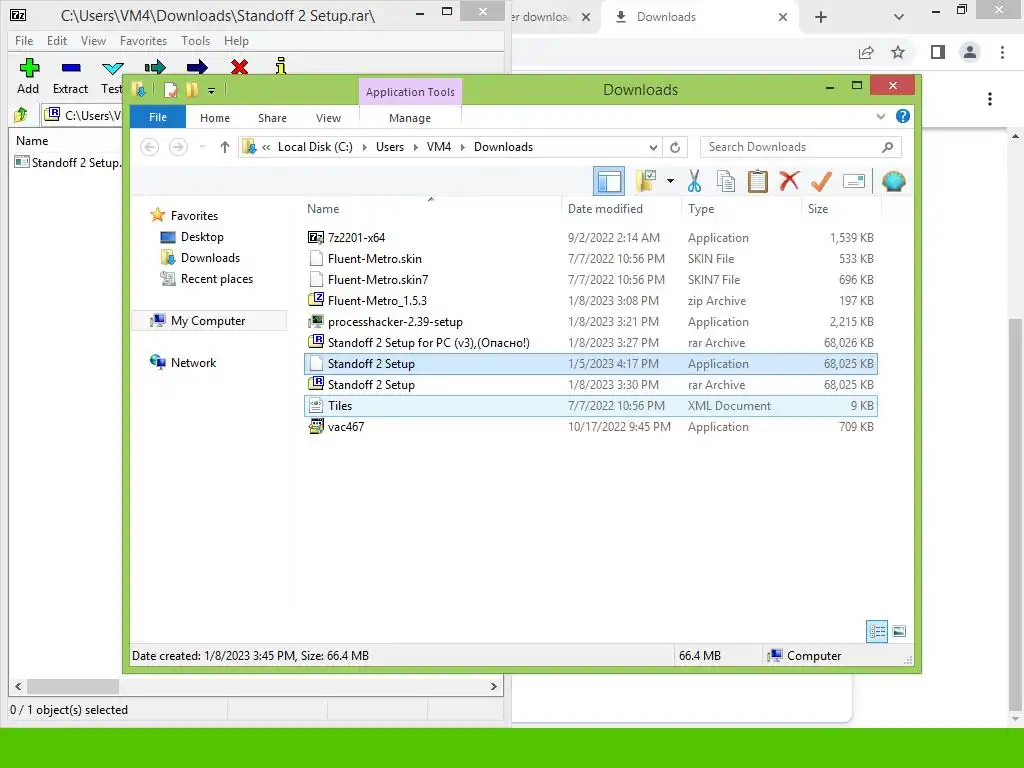1024x768 pixels.
Task: Click the 7-Zip Move arrow icon
Action: pos(197,67)
